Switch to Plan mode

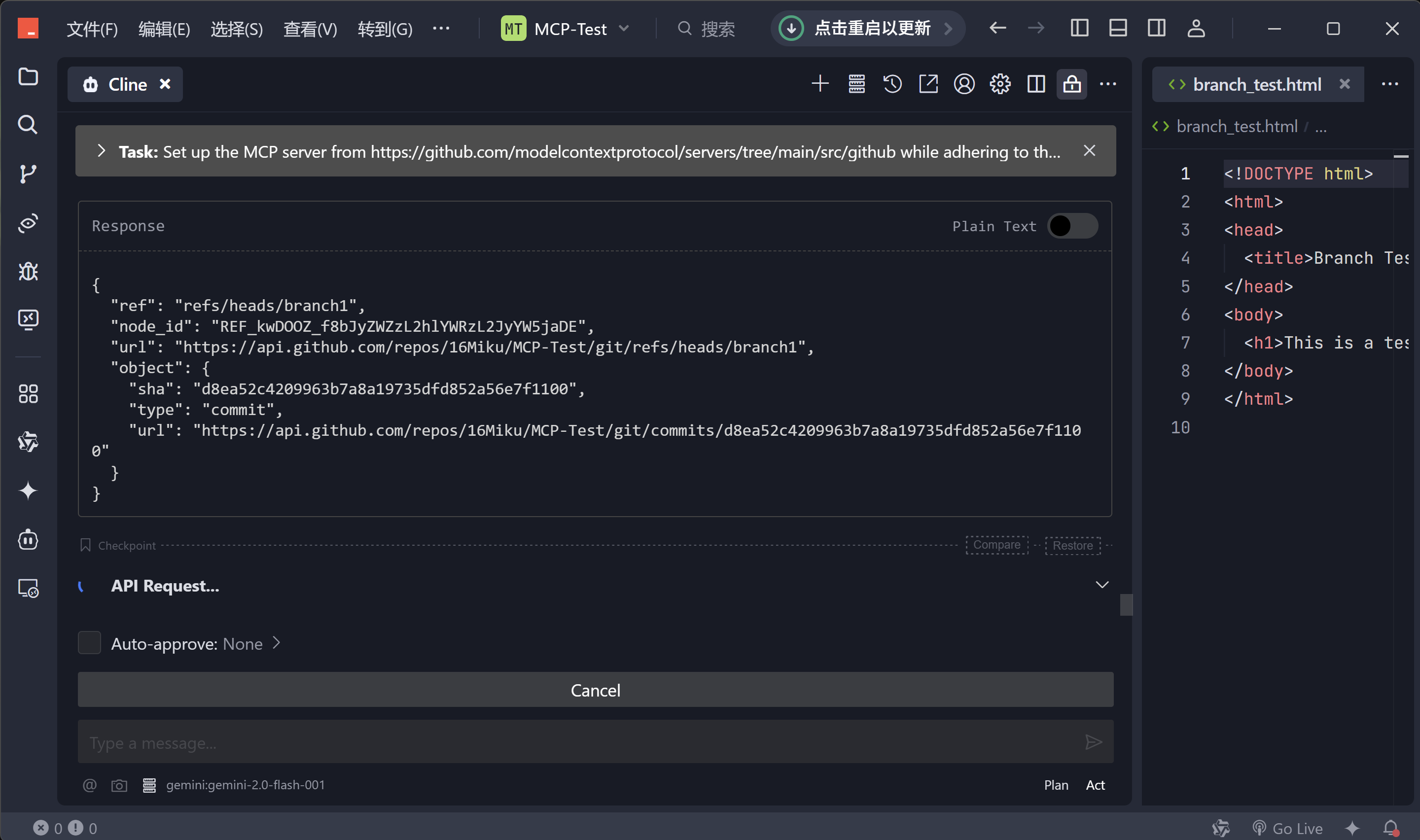pyautogui.click(x=1056, y=785)
